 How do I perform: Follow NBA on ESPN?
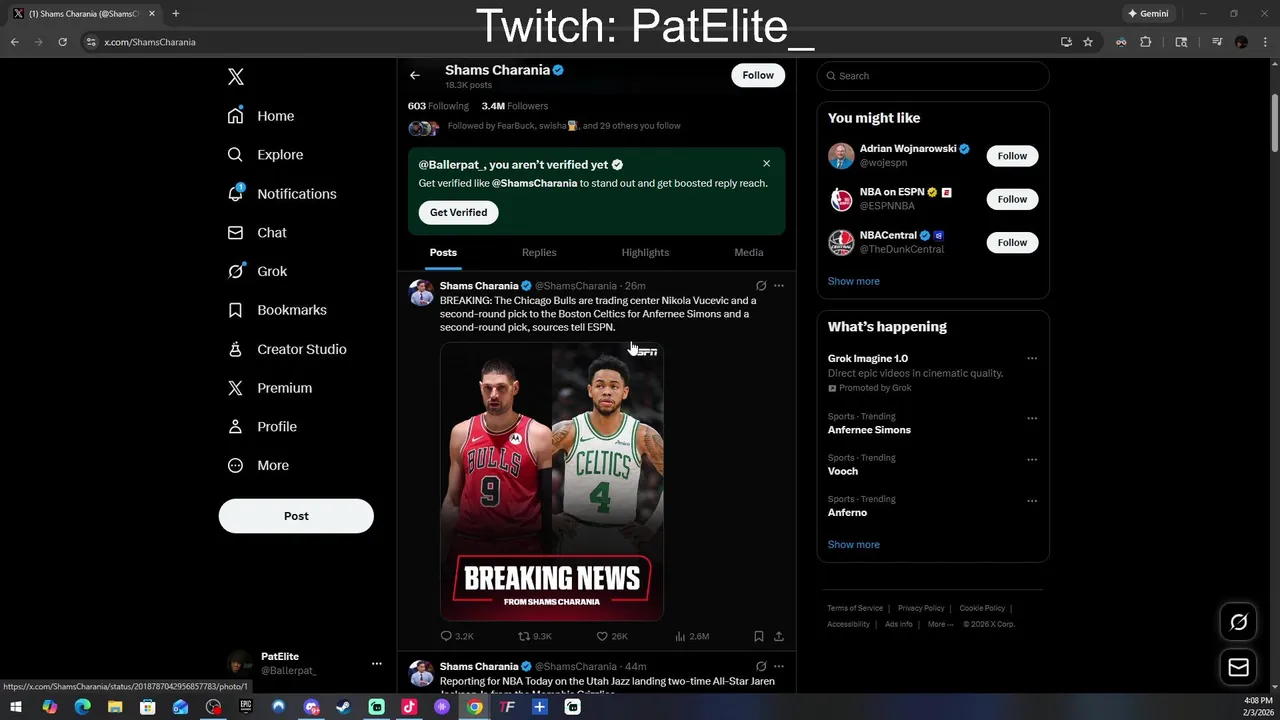click(x=1012, y=199)
